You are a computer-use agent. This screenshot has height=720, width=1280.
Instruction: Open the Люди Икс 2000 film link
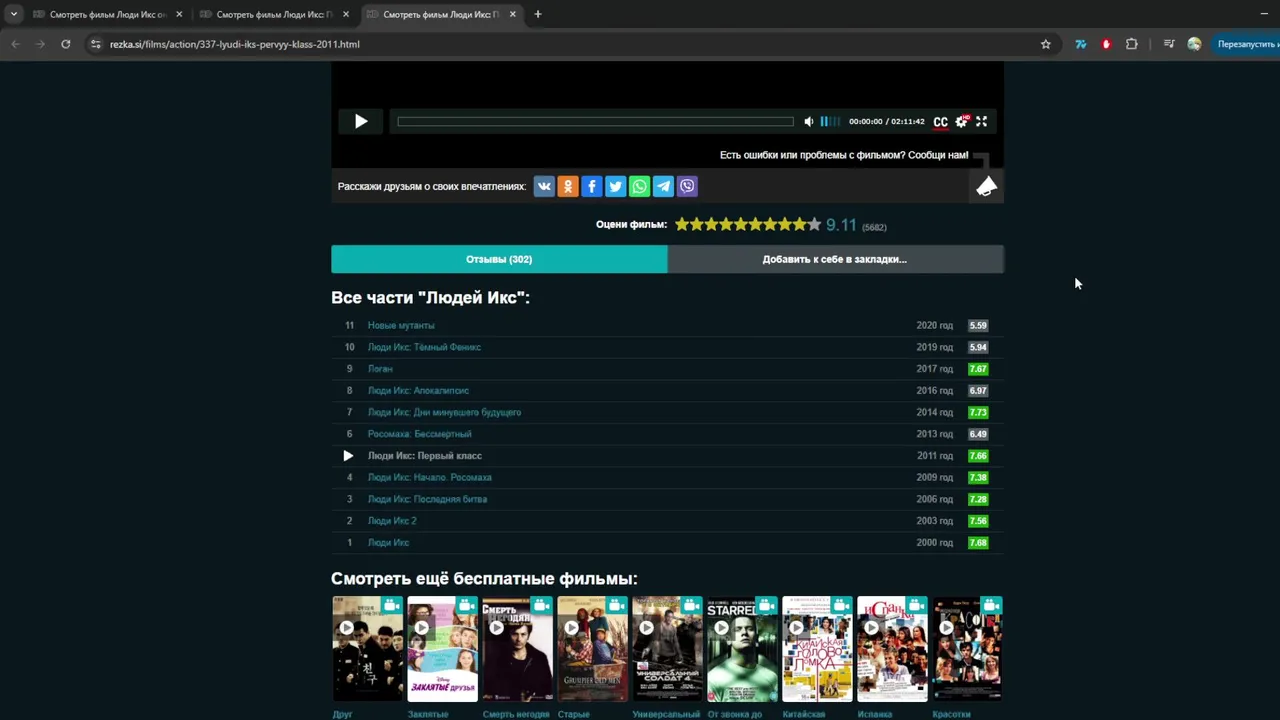388,543
